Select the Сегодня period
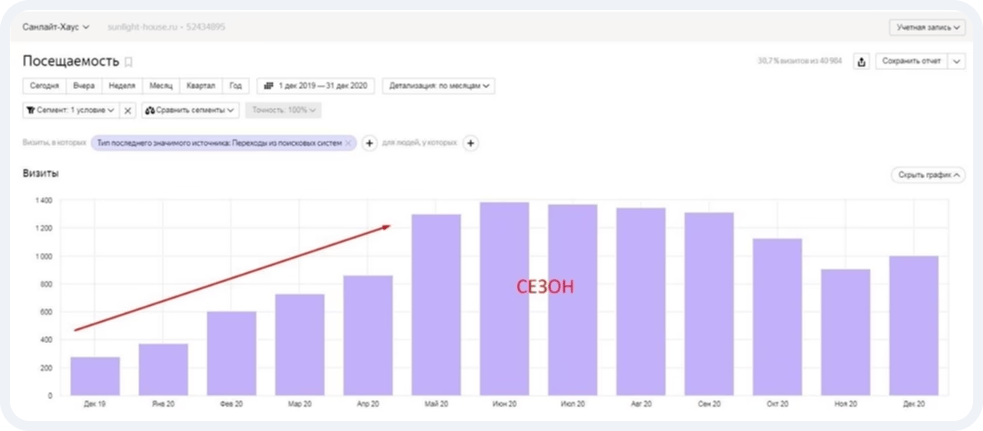Screen dimensions: 983x431 (x=45, y=86)
